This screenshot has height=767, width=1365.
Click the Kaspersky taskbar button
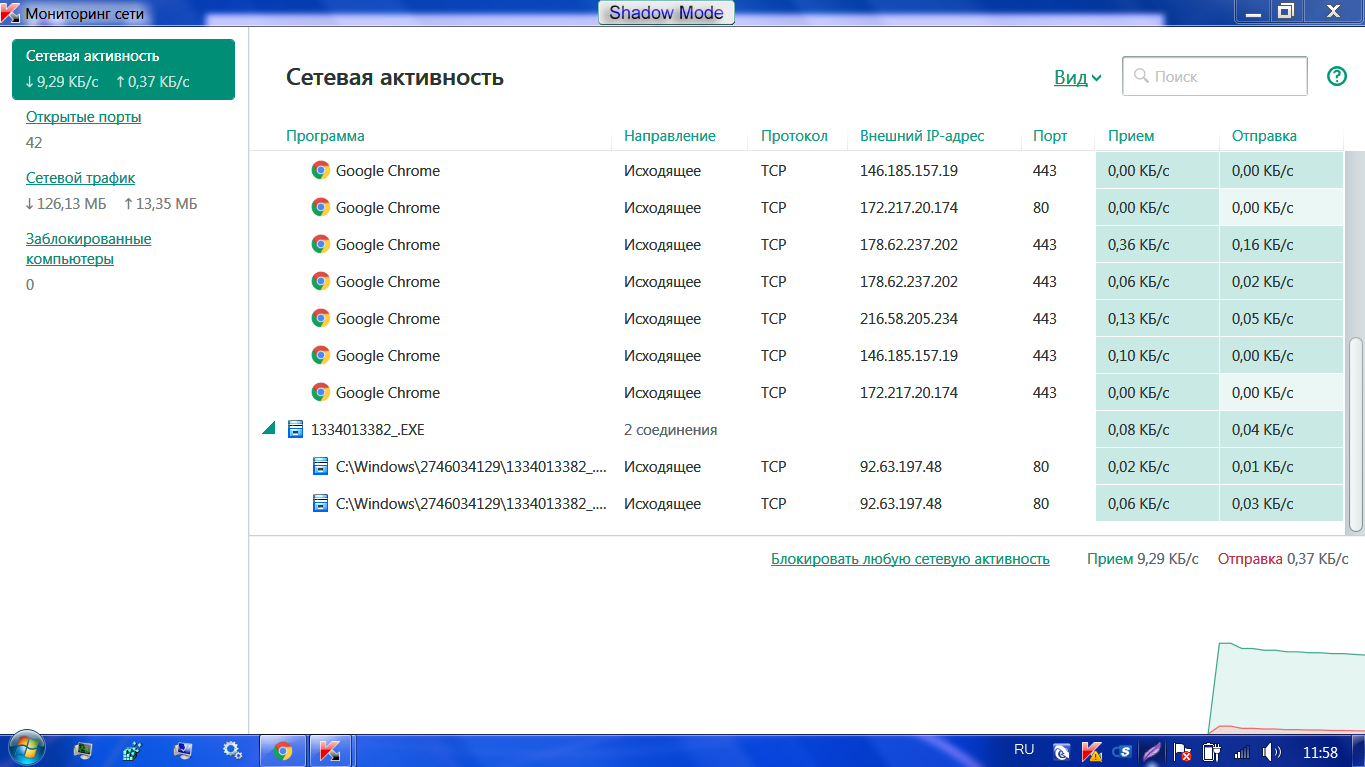click(331, 751)
